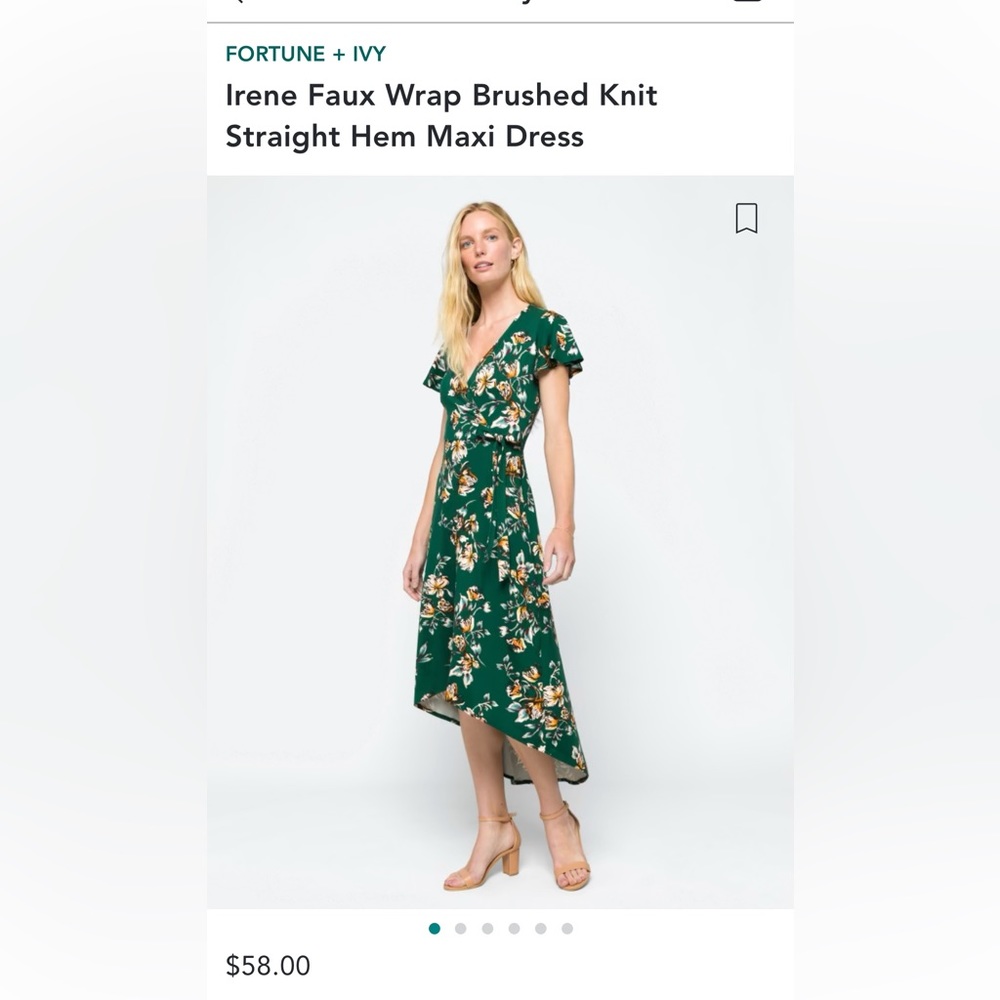Jump to the fifth image via its dot
This screenshot has height=1000, width=1000.
(540, 928)
